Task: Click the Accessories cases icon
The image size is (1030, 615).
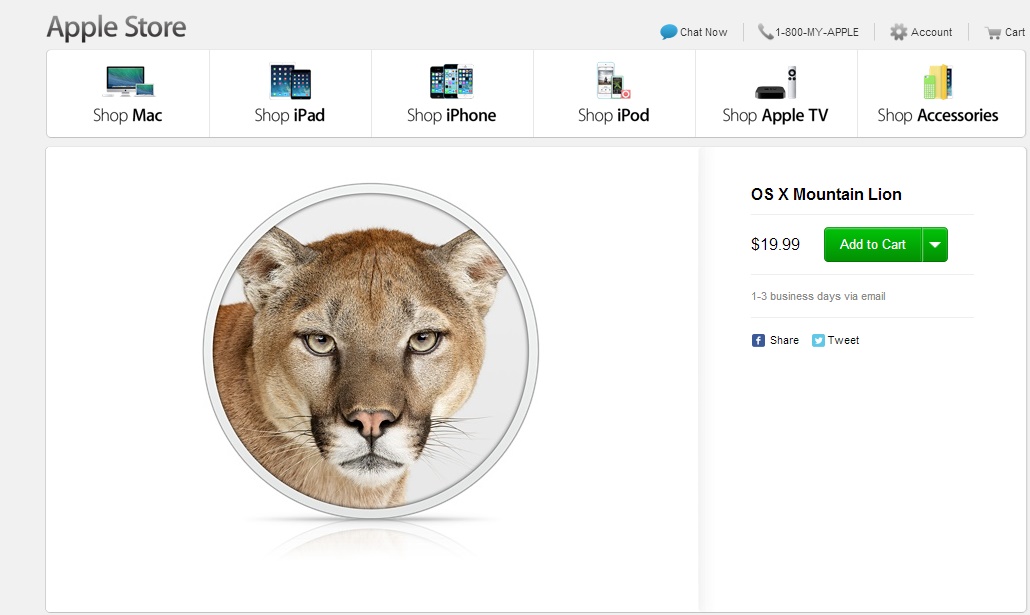Action: (937, 81)
